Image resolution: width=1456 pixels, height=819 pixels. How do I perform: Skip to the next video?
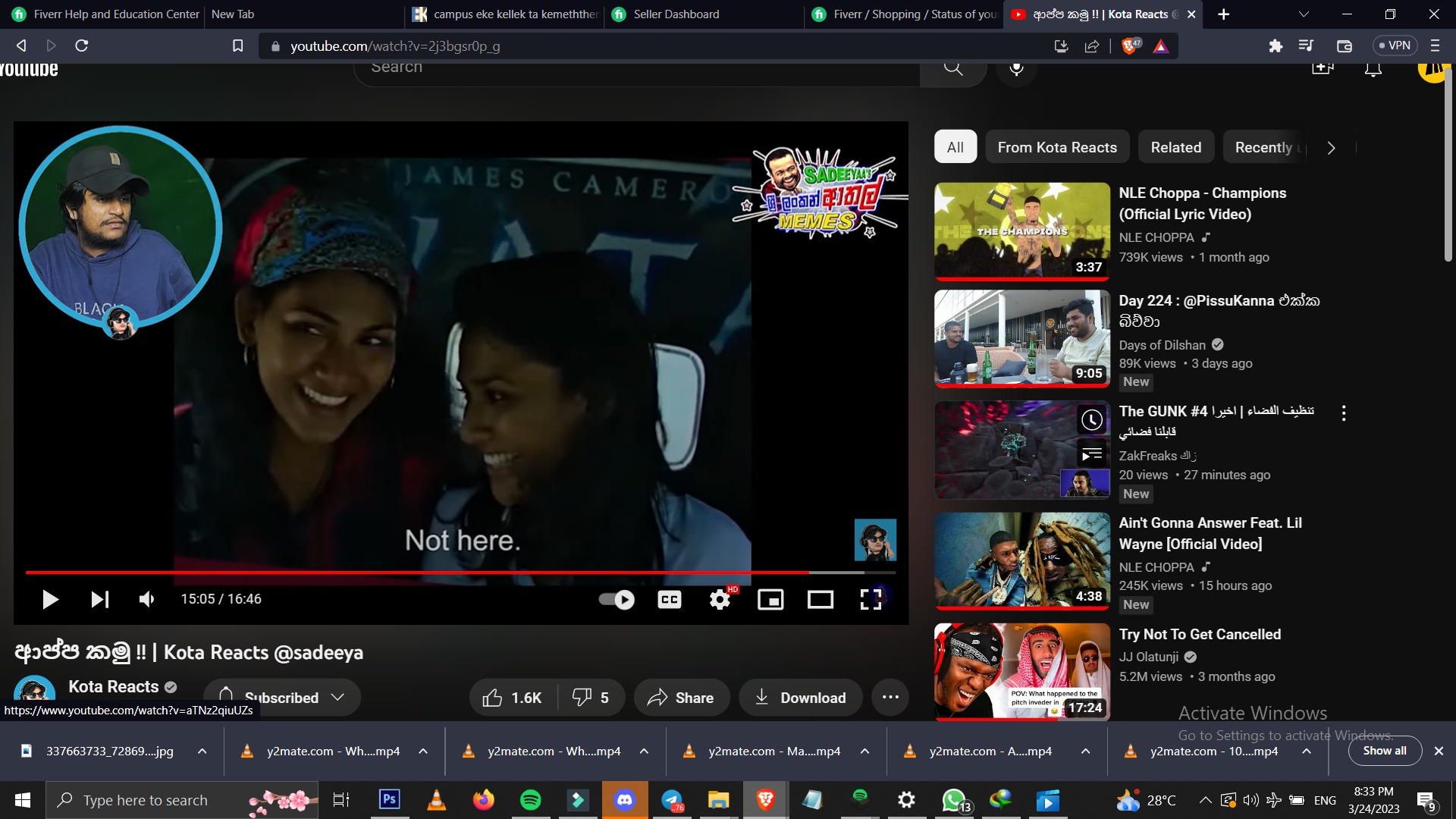pyautogui.click(x=99, y=600)
